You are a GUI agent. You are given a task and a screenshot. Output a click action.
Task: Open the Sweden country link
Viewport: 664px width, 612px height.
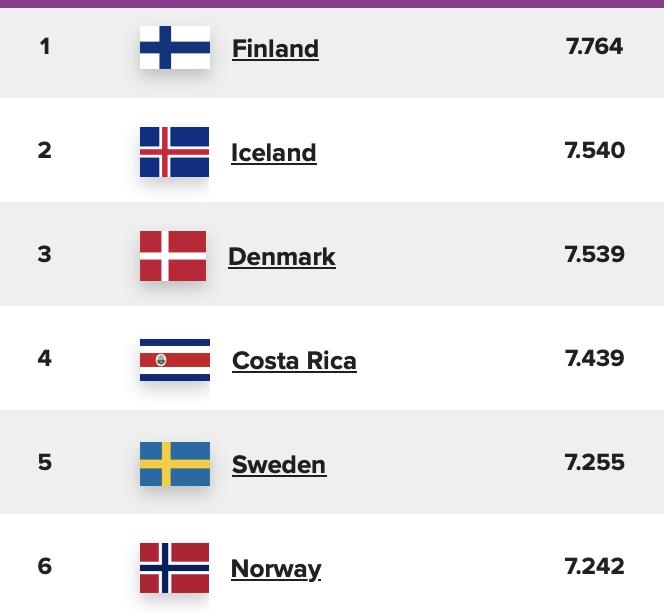coord(279,465)
